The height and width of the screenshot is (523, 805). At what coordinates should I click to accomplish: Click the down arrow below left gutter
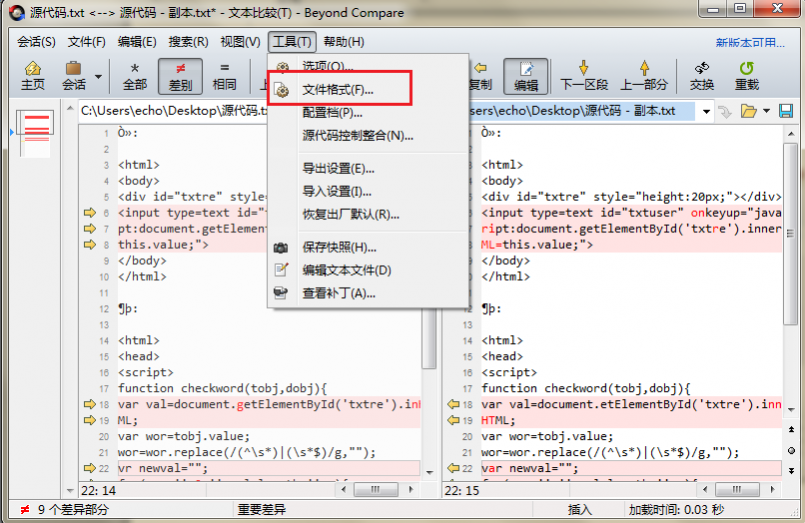[70, 491]
